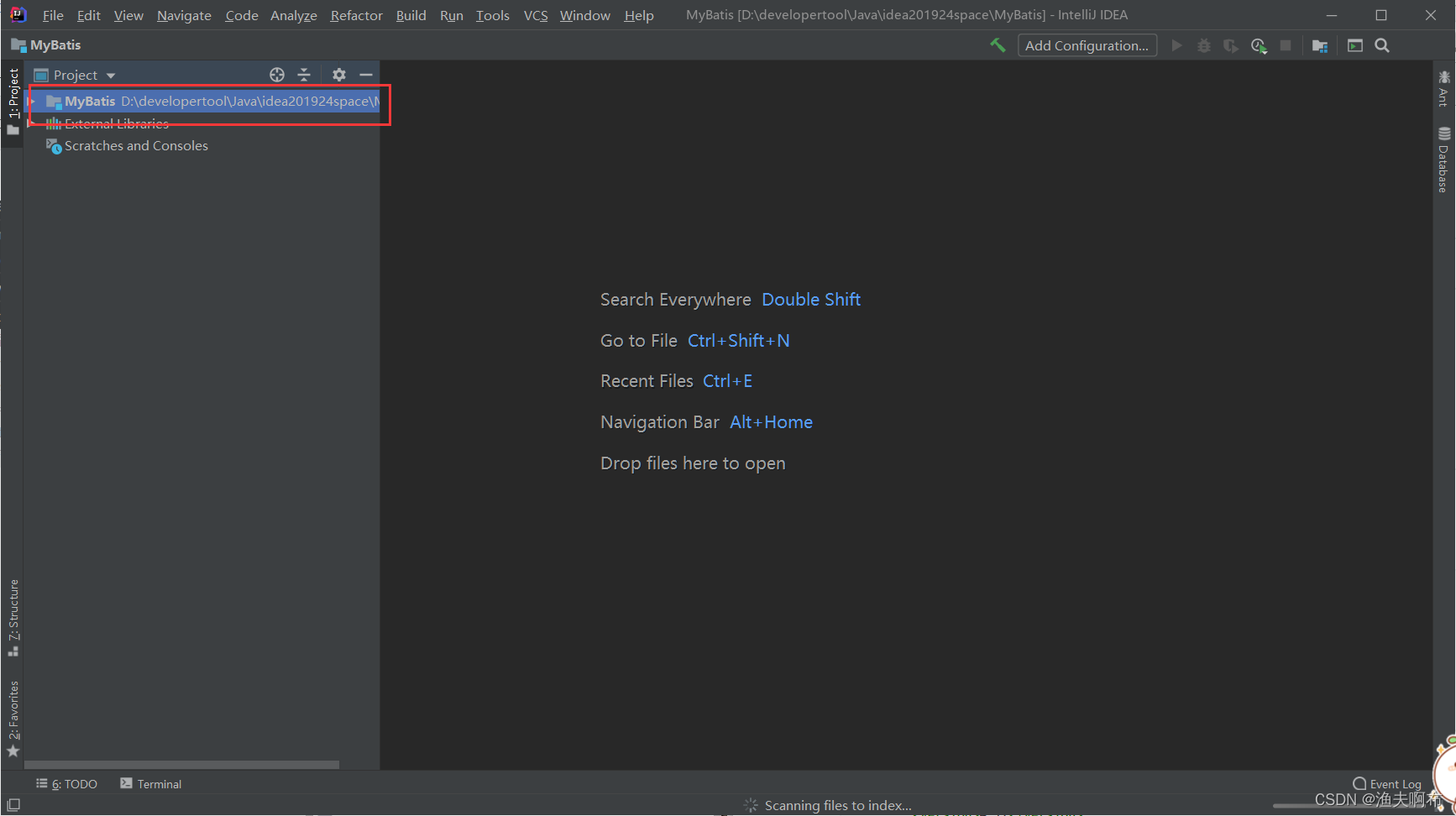The height and width of the screenshot is (816, 1456).
Task: Open Project Structure icon in toolbar
Action: pos(1320,45)
